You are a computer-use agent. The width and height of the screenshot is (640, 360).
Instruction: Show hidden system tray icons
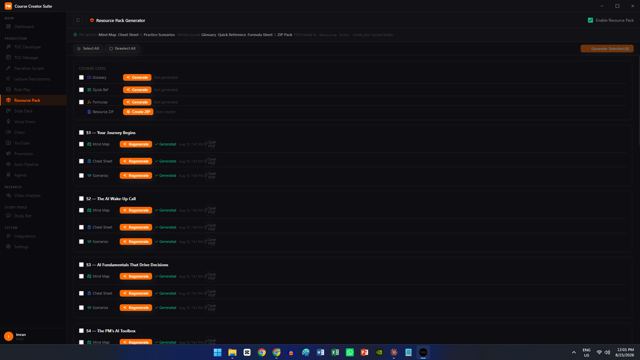coord(573,352)
